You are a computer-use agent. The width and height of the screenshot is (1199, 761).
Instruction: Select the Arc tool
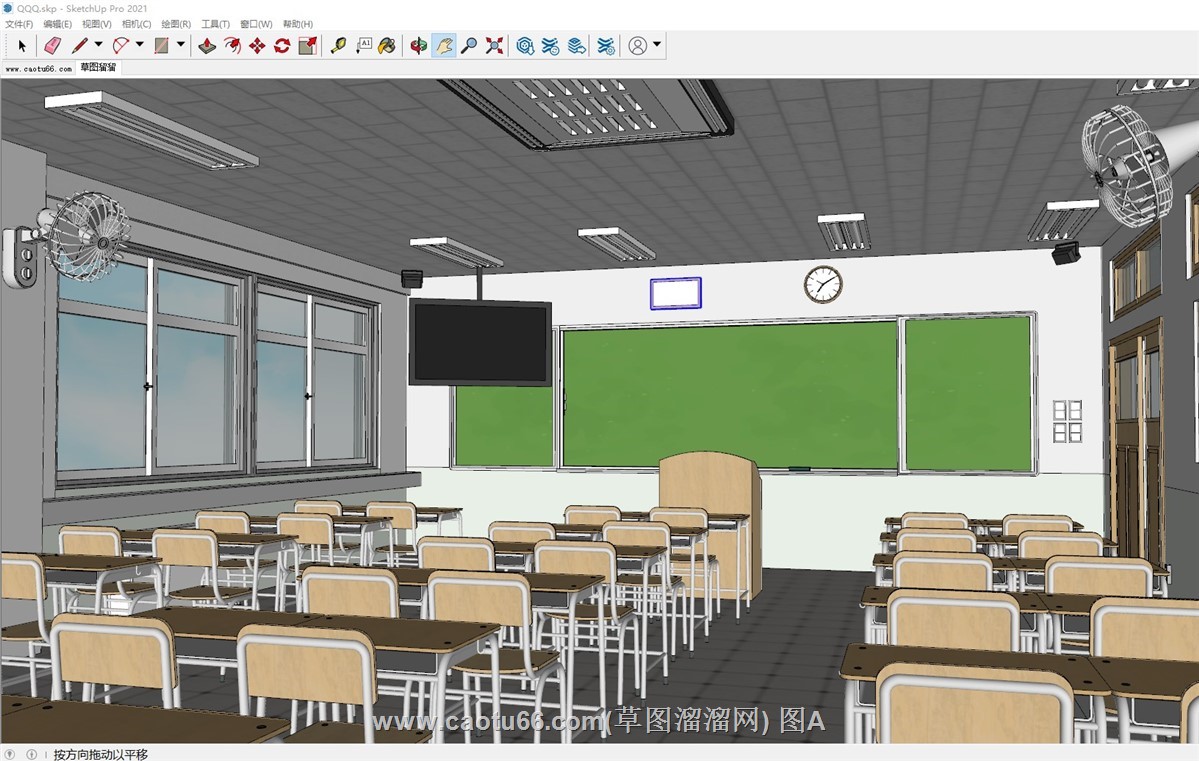tap(121, 46)
